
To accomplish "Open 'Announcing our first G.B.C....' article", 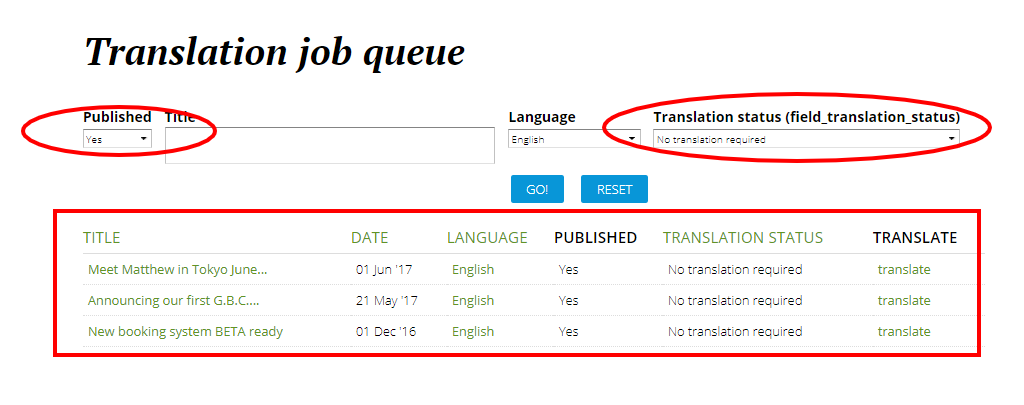I will (173, 300).
